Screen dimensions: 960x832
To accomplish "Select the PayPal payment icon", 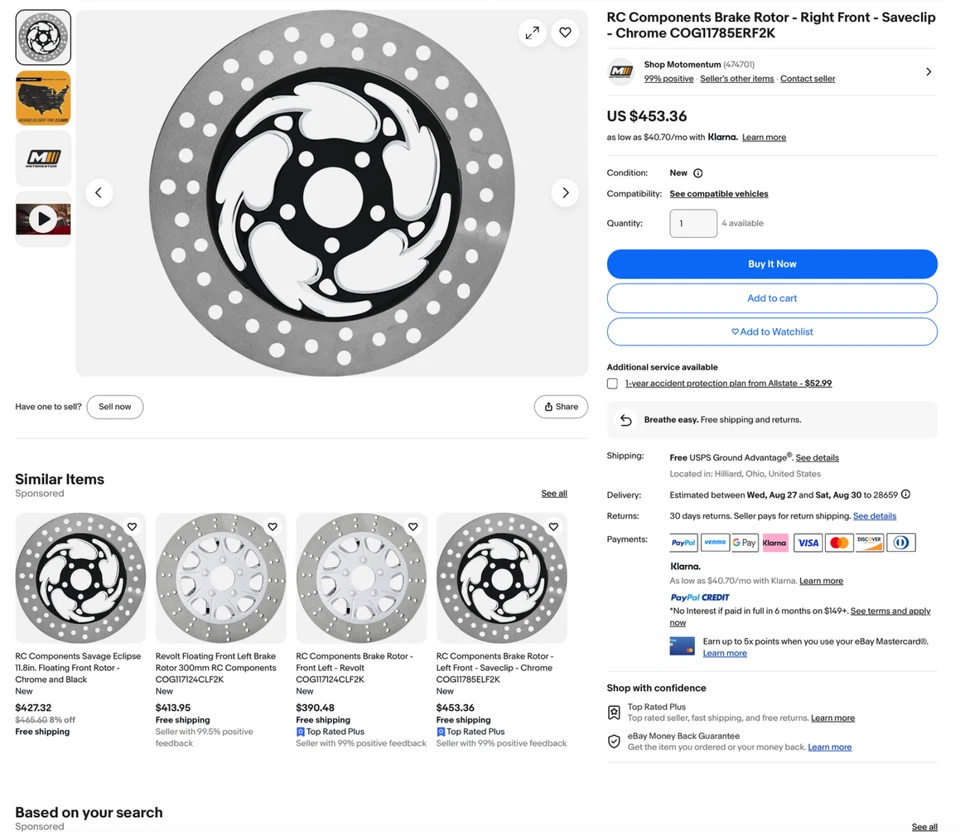I will [x=683, y=542].
